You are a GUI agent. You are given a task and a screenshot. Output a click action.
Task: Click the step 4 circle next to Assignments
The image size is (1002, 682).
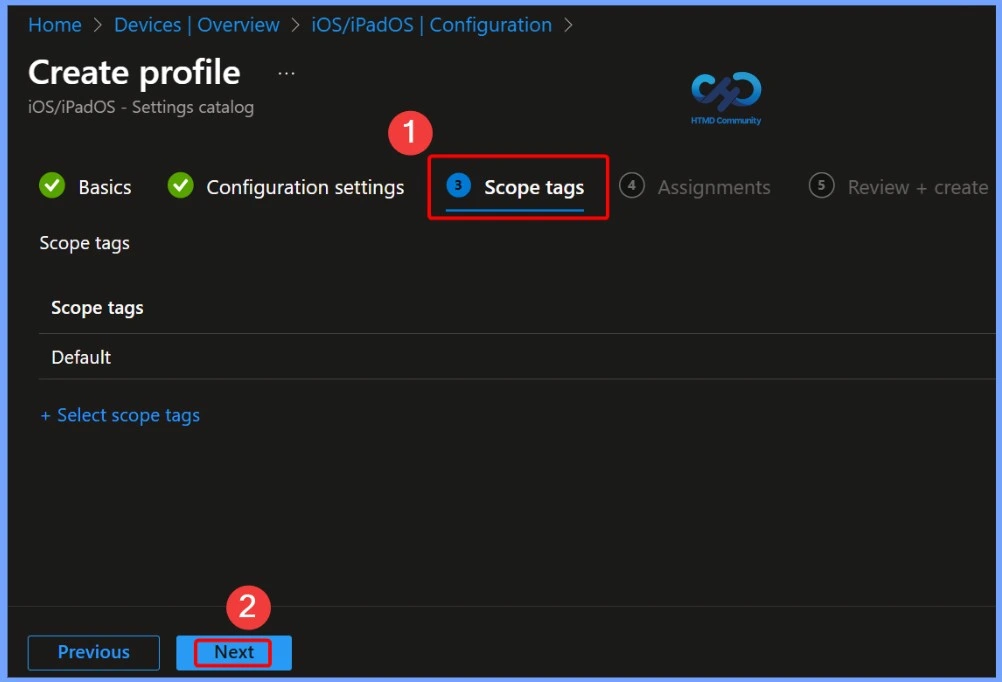[632, 186]
